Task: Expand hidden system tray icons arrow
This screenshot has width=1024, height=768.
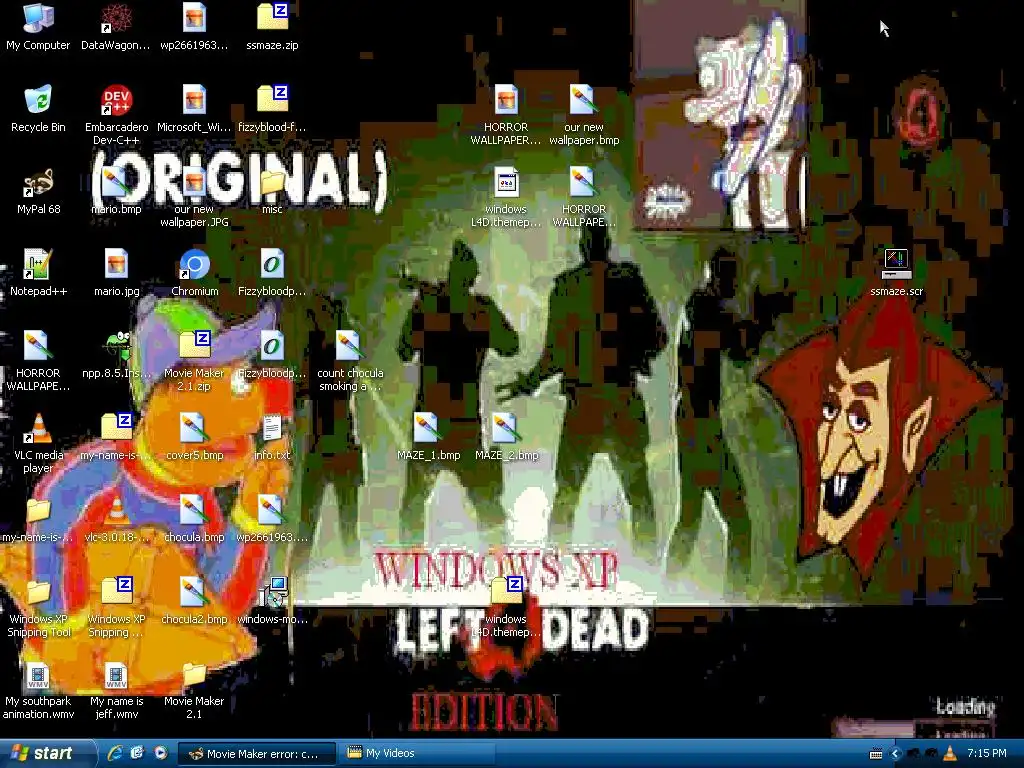Action: [x=895, y=754]
